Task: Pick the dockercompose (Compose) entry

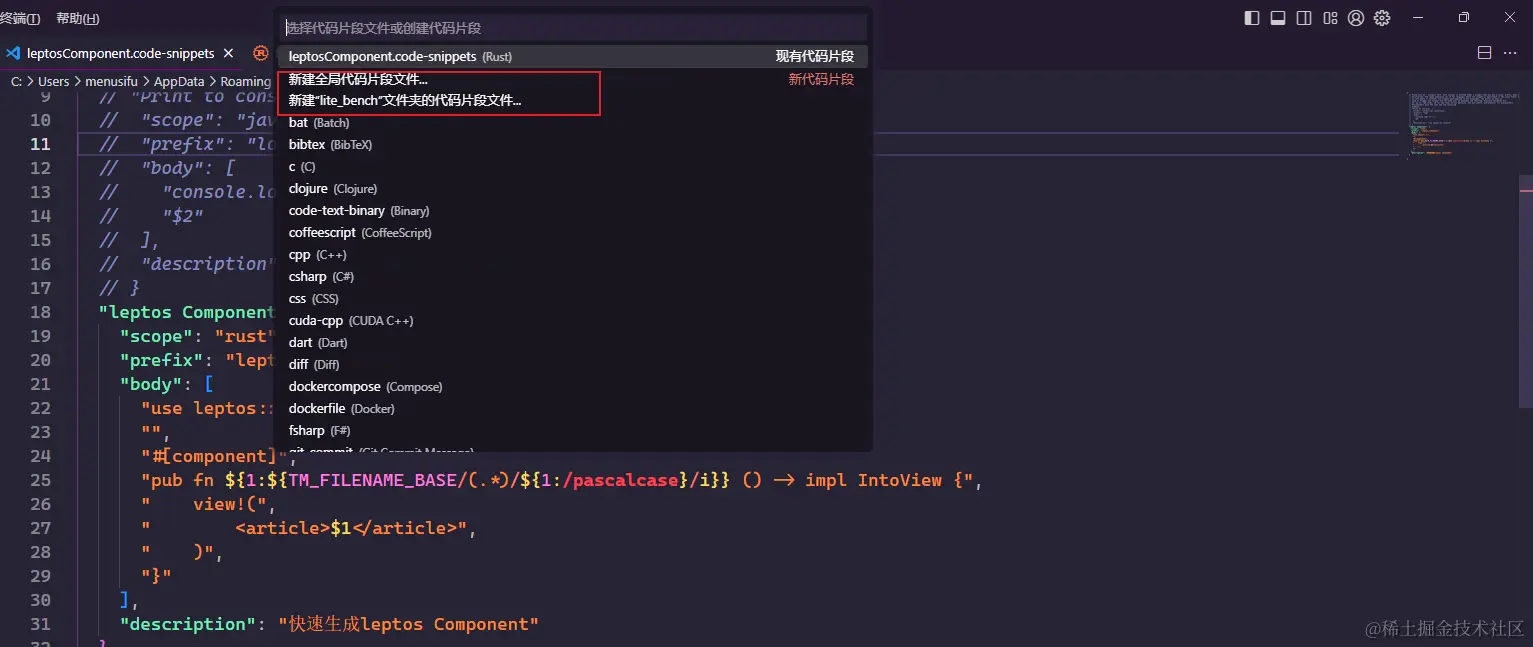Action: (572, 387)
